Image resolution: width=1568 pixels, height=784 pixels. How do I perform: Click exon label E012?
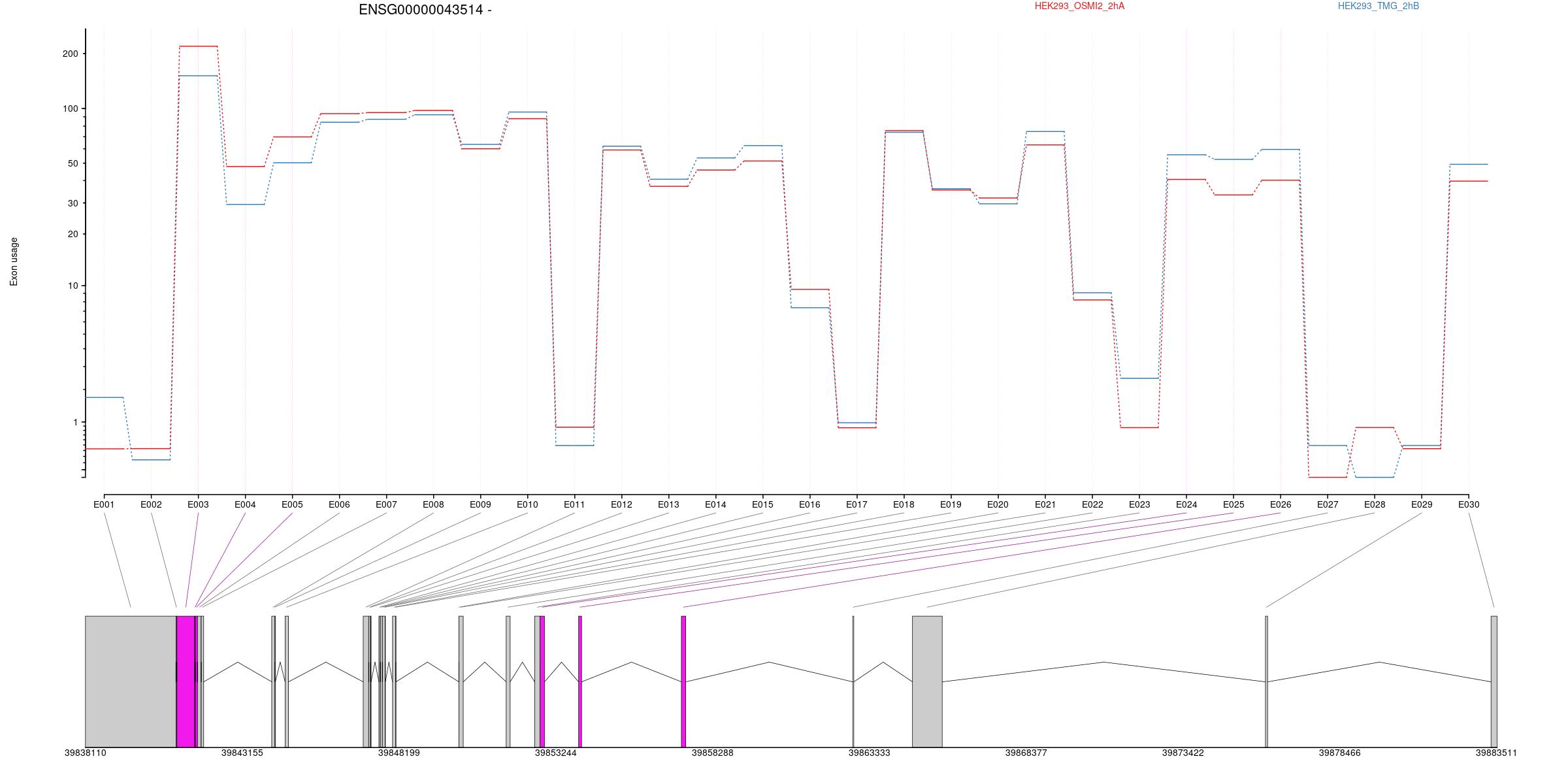(x=621, y=504)
